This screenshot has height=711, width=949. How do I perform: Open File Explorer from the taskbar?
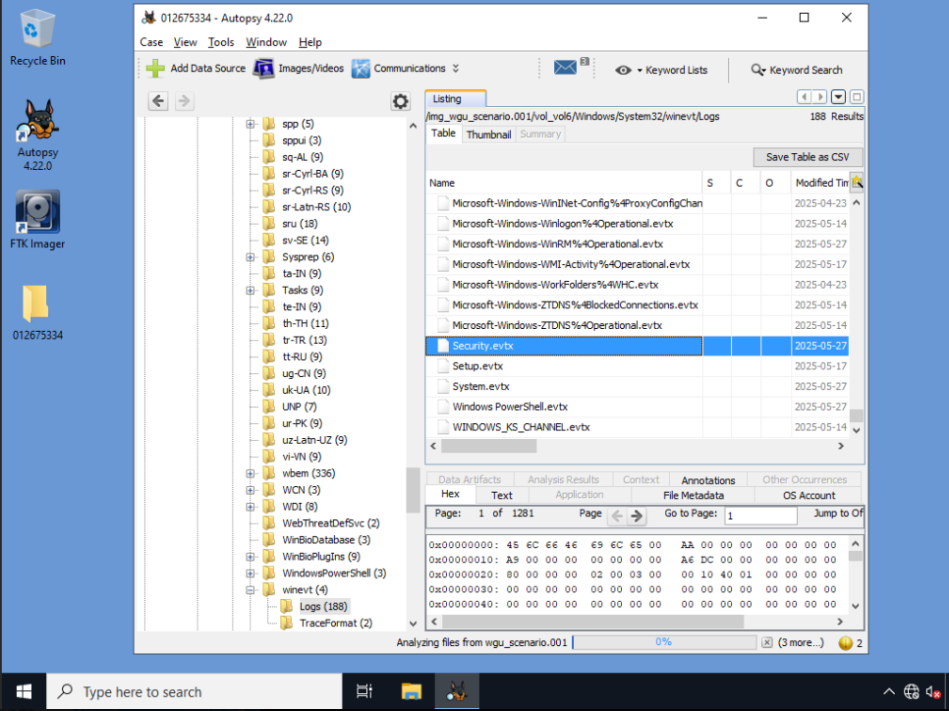412,692
